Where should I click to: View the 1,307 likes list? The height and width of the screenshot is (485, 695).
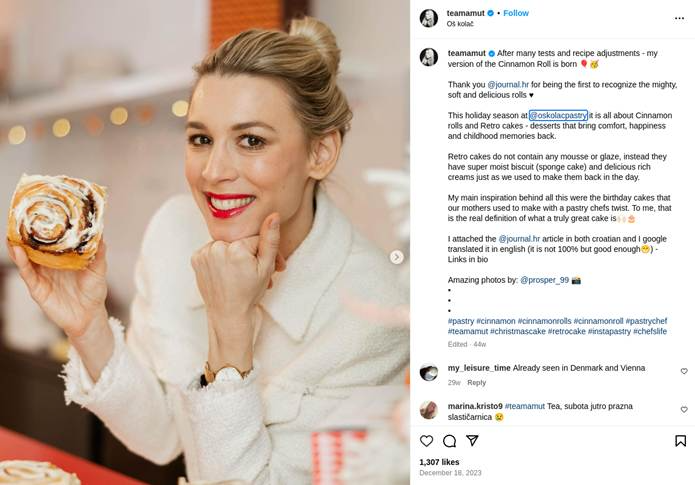pos(439,462)
